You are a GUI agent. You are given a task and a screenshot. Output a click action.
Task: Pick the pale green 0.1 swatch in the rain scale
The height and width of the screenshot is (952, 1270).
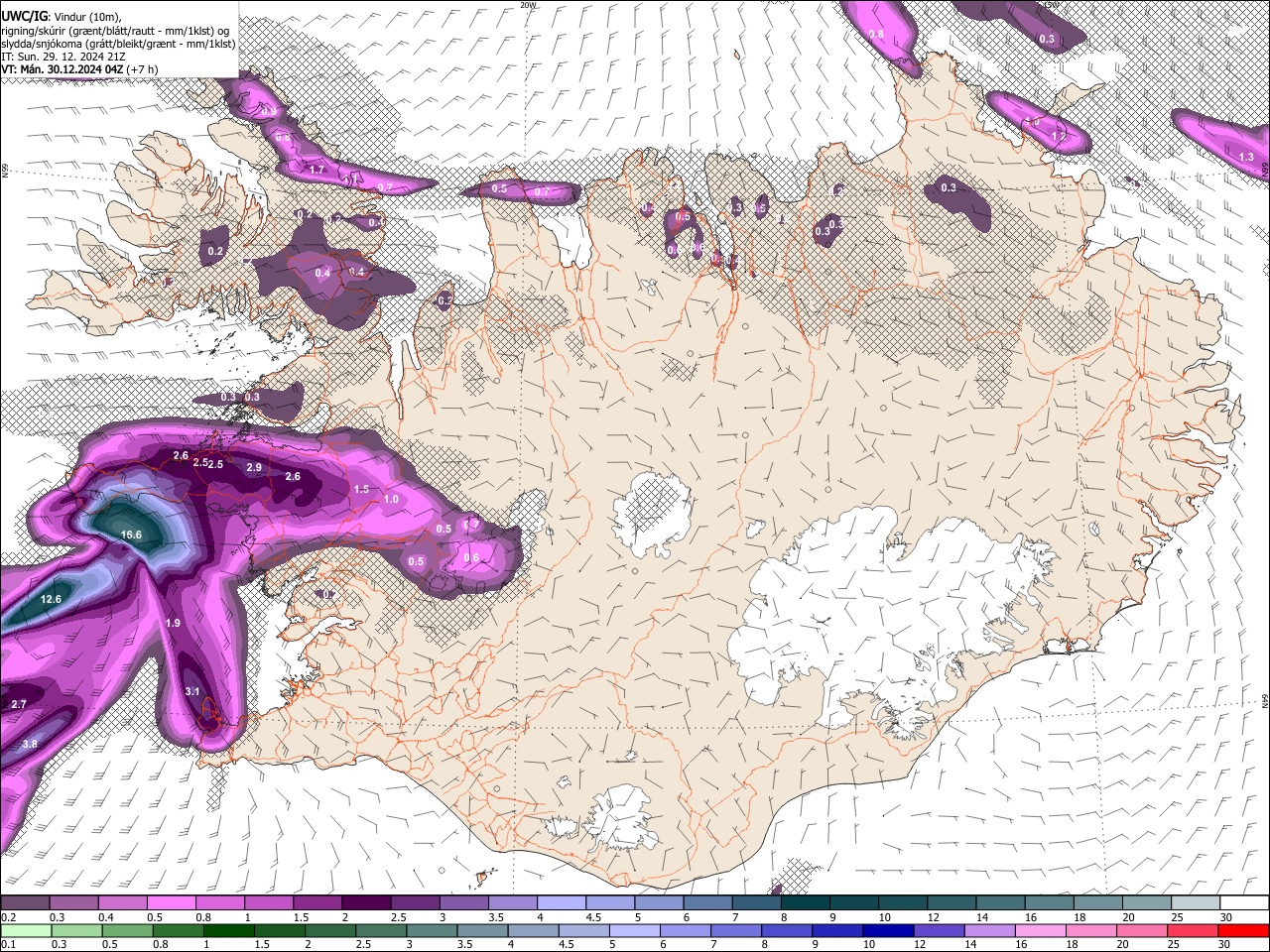pos(26,930)
